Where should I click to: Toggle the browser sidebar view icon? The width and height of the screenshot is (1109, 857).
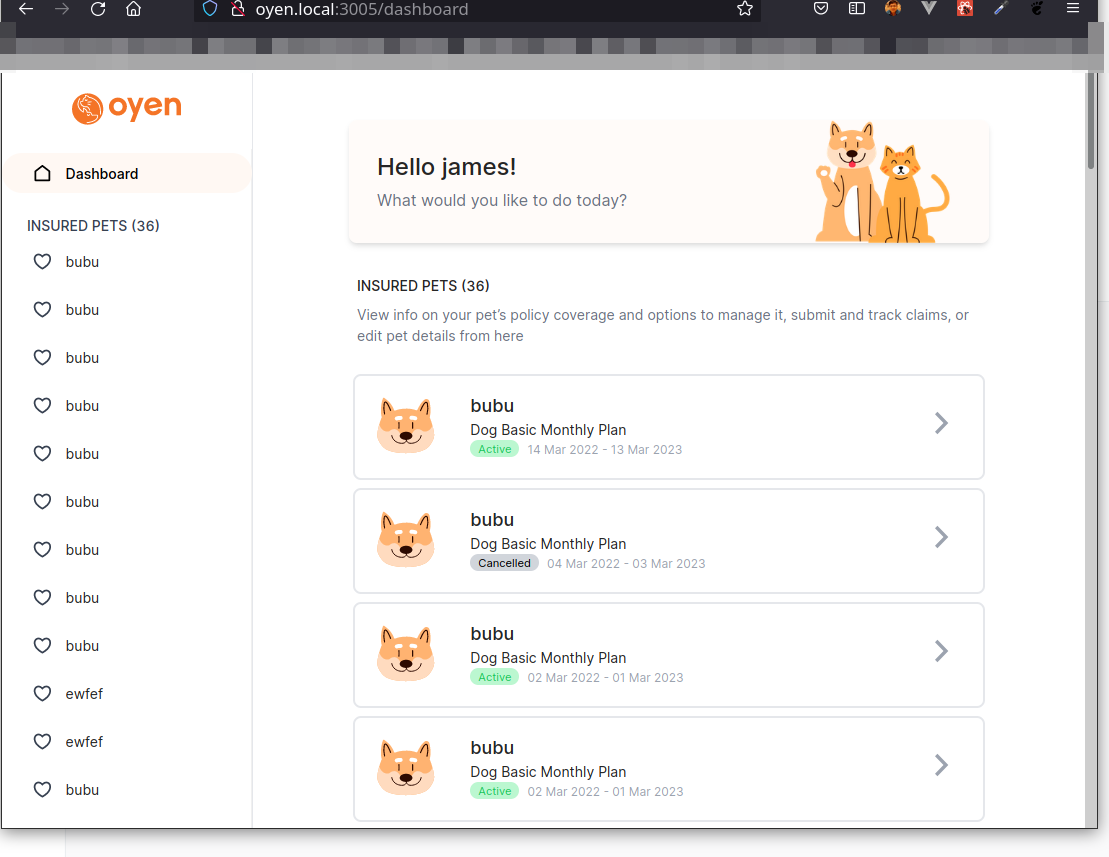tap(857, 9)
